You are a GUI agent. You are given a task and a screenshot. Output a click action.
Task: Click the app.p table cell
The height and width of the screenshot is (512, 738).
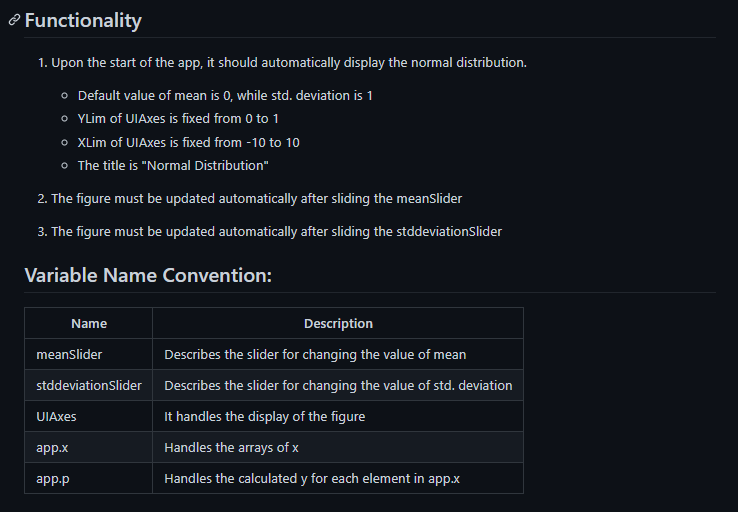[88, 479]
